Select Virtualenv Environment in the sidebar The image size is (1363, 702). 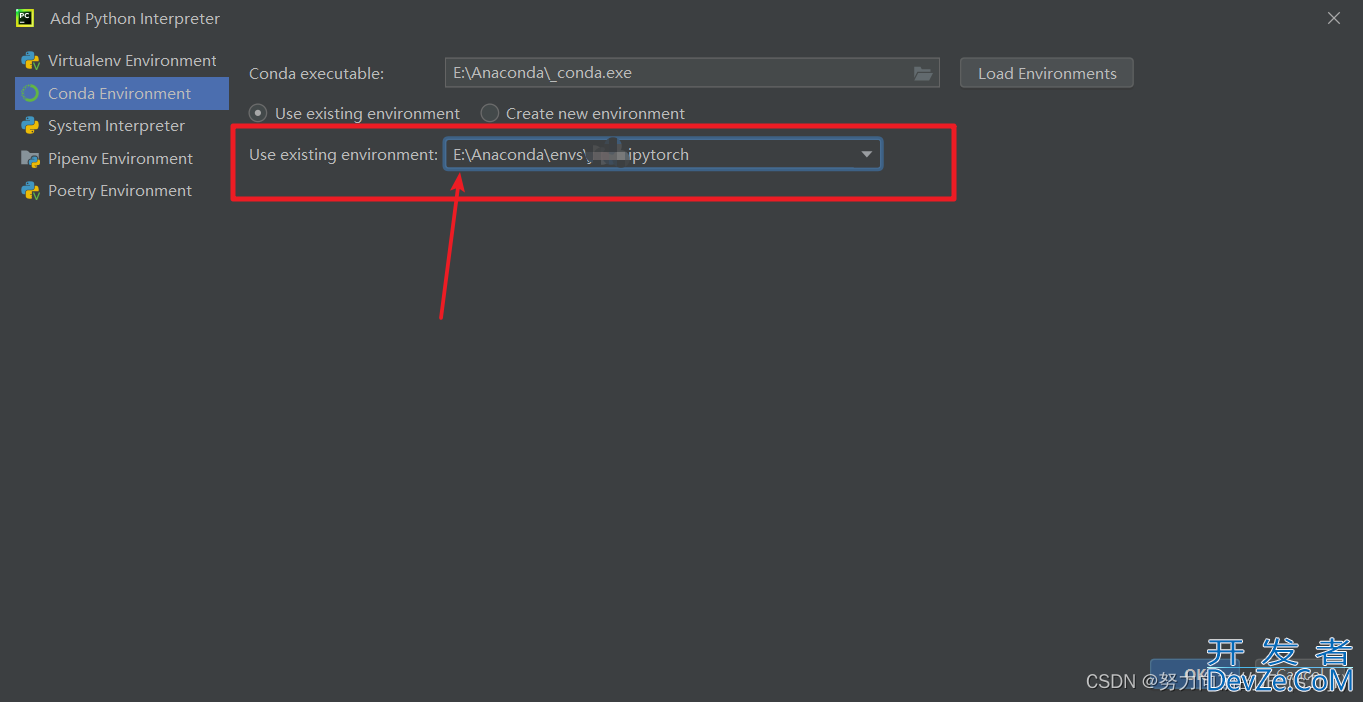122,61
